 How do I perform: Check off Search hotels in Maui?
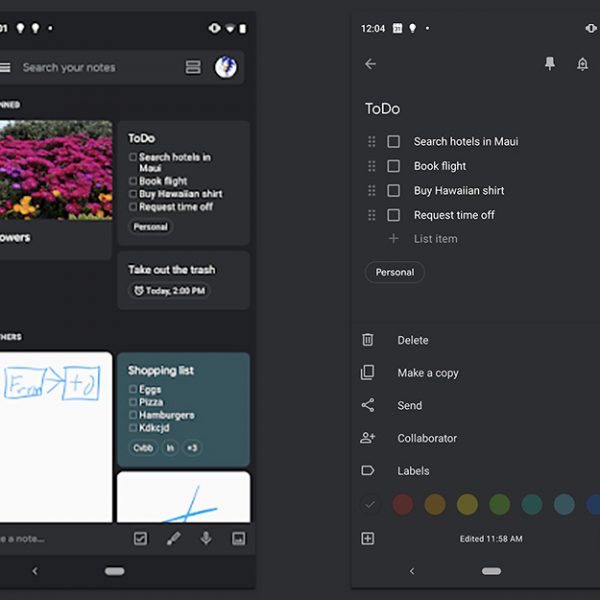(394, 142)
